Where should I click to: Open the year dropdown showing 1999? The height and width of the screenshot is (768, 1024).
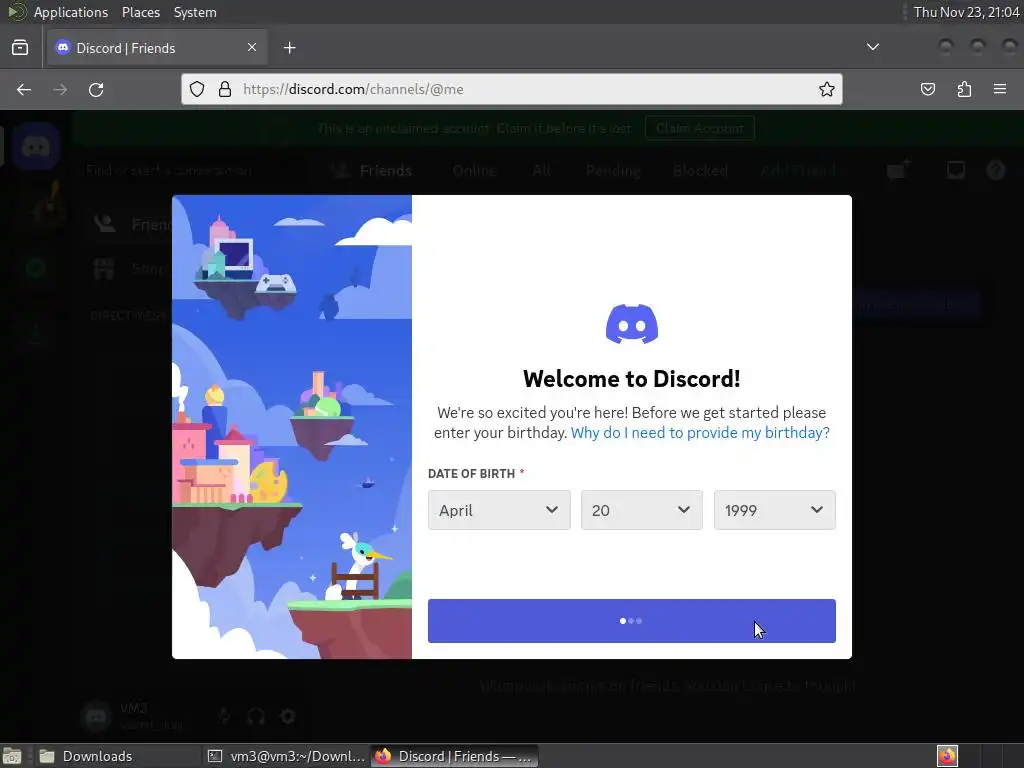(x=775, y=510)
